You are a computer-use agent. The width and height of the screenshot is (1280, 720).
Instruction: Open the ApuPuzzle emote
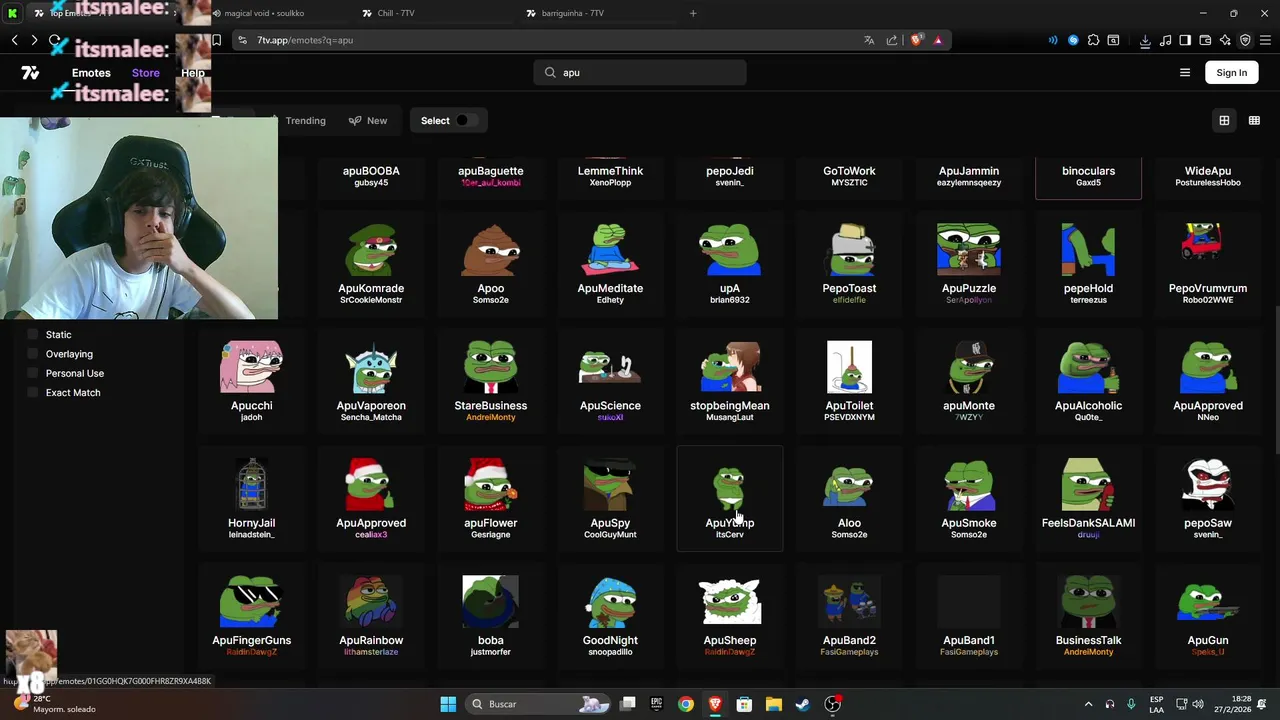(x=968, y=262)
